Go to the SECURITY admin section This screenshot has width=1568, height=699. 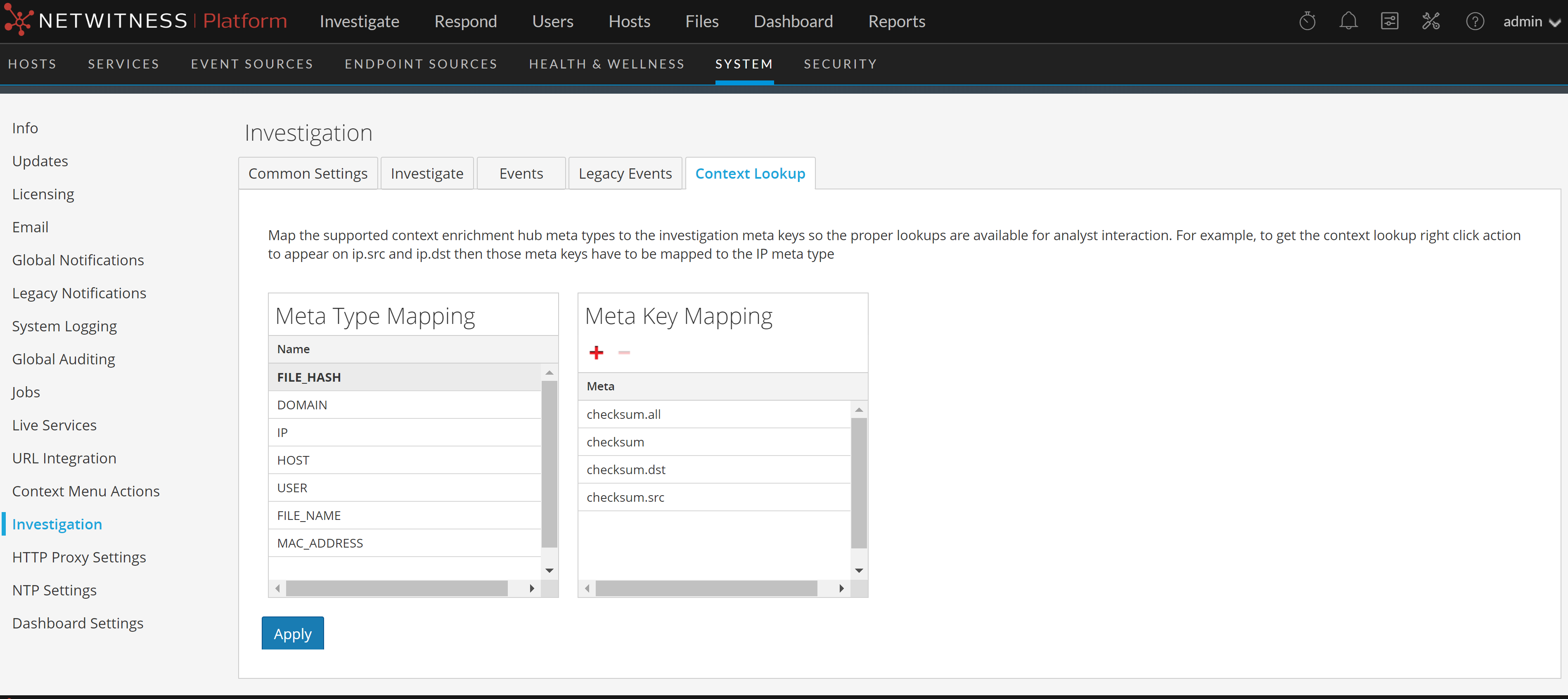pyautogui.click(x=840, y=64)
